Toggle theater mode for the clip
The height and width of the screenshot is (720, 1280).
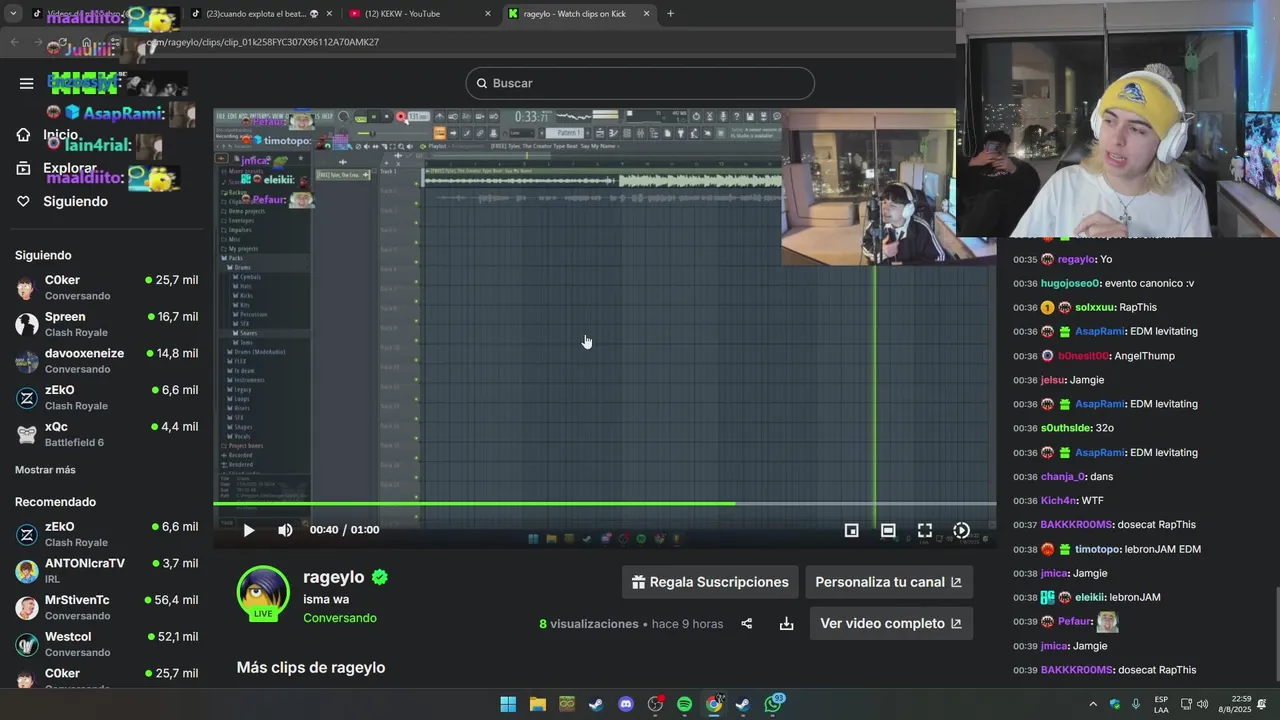click(888, 530)
